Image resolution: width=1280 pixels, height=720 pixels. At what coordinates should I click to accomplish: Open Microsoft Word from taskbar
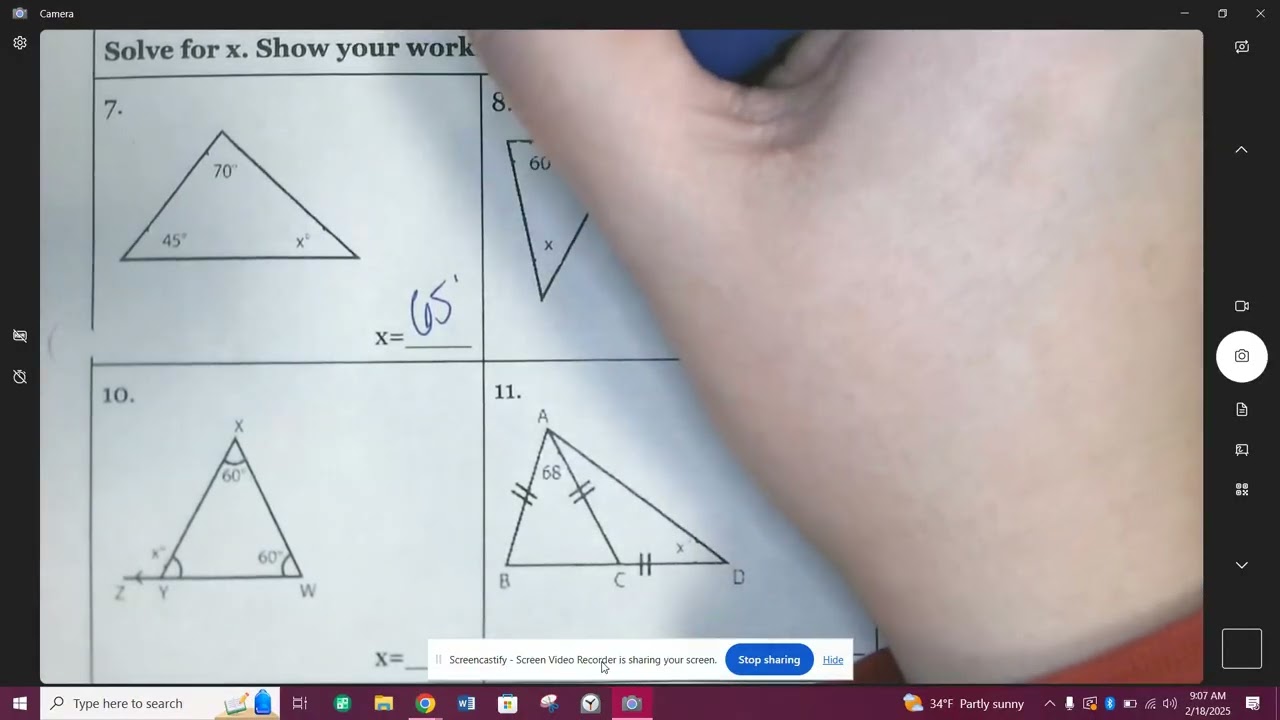pos(466,704)
